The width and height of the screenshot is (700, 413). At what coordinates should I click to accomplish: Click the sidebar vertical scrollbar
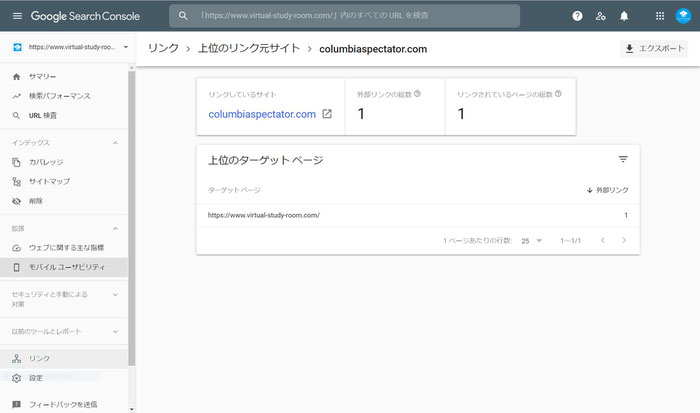pyautogui.click(x=131, y=219)
